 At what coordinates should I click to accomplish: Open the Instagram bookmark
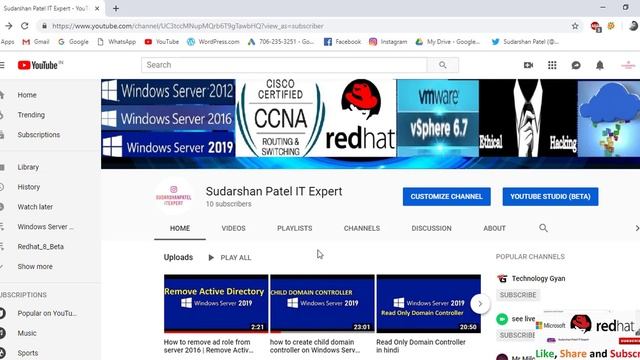(388, 42)
